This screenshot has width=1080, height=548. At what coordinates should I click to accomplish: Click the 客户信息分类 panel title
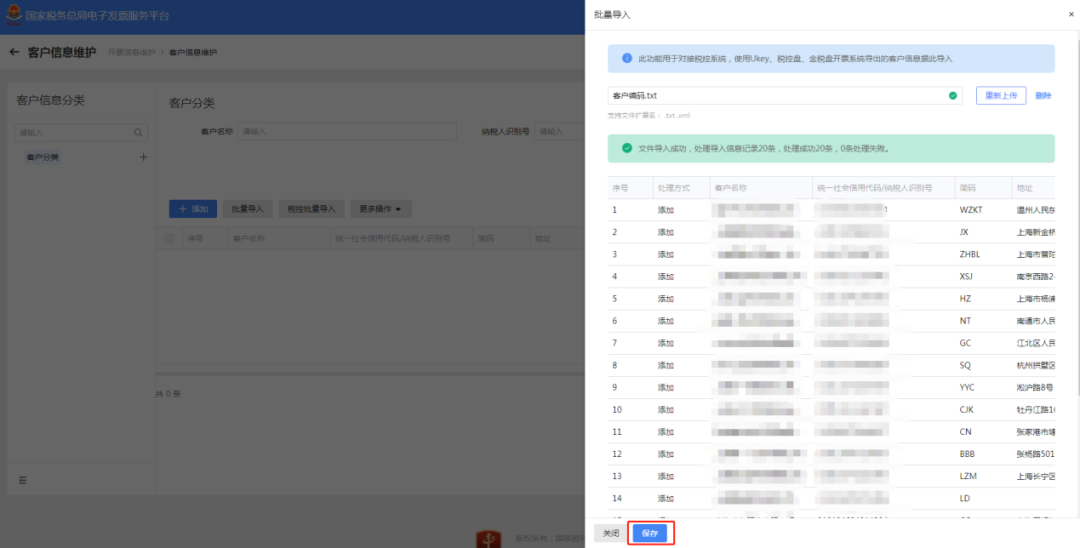coord(50,101)
